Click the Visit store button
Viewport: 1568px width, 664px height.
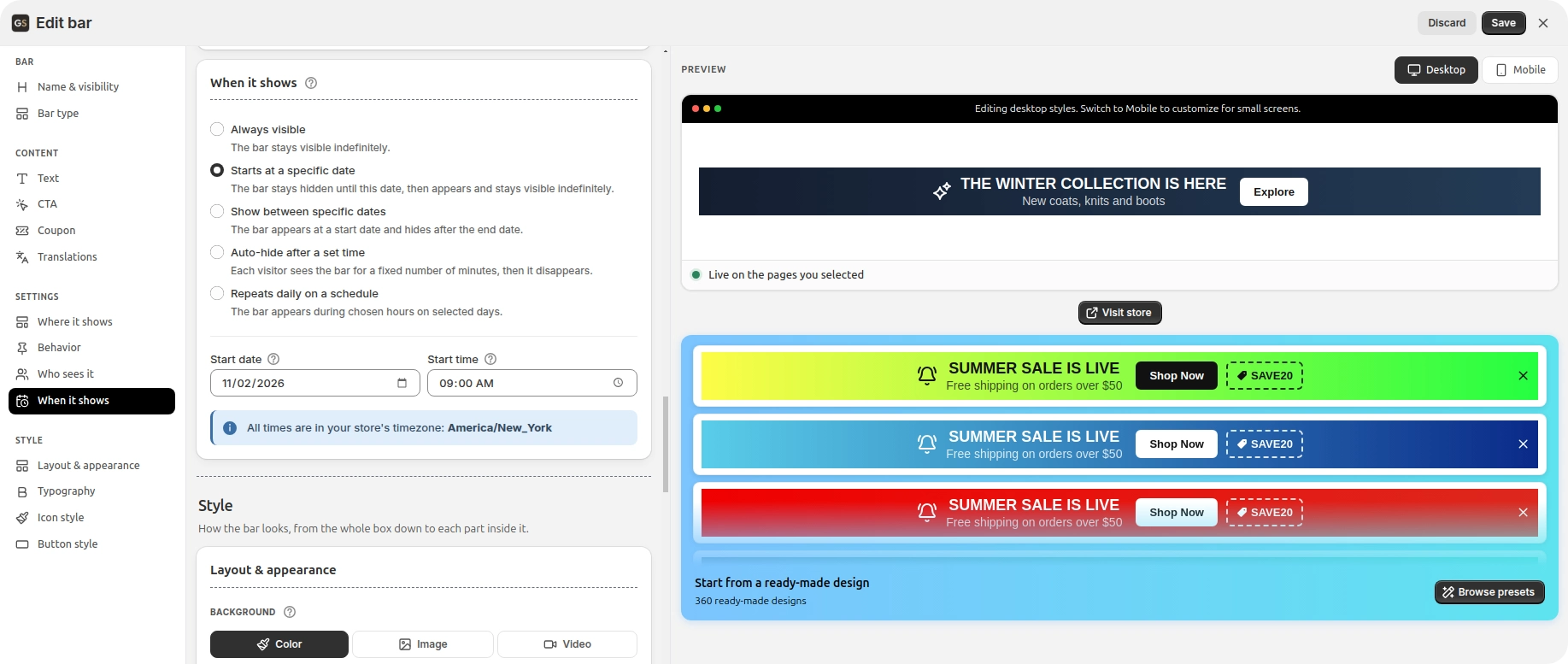[1119, 313]
